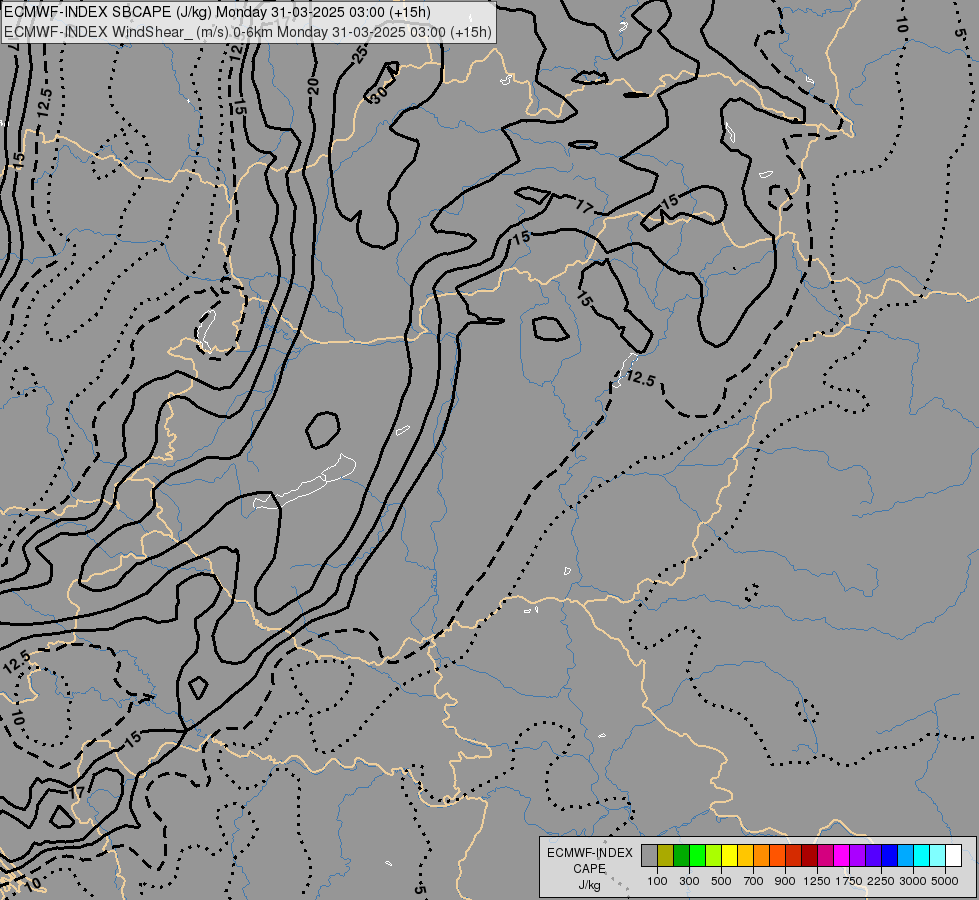Click the olive swatch in the CAPE legend
Image resolution: width=979 pixels, height=900 pixels.
click(x=666, y=855)
